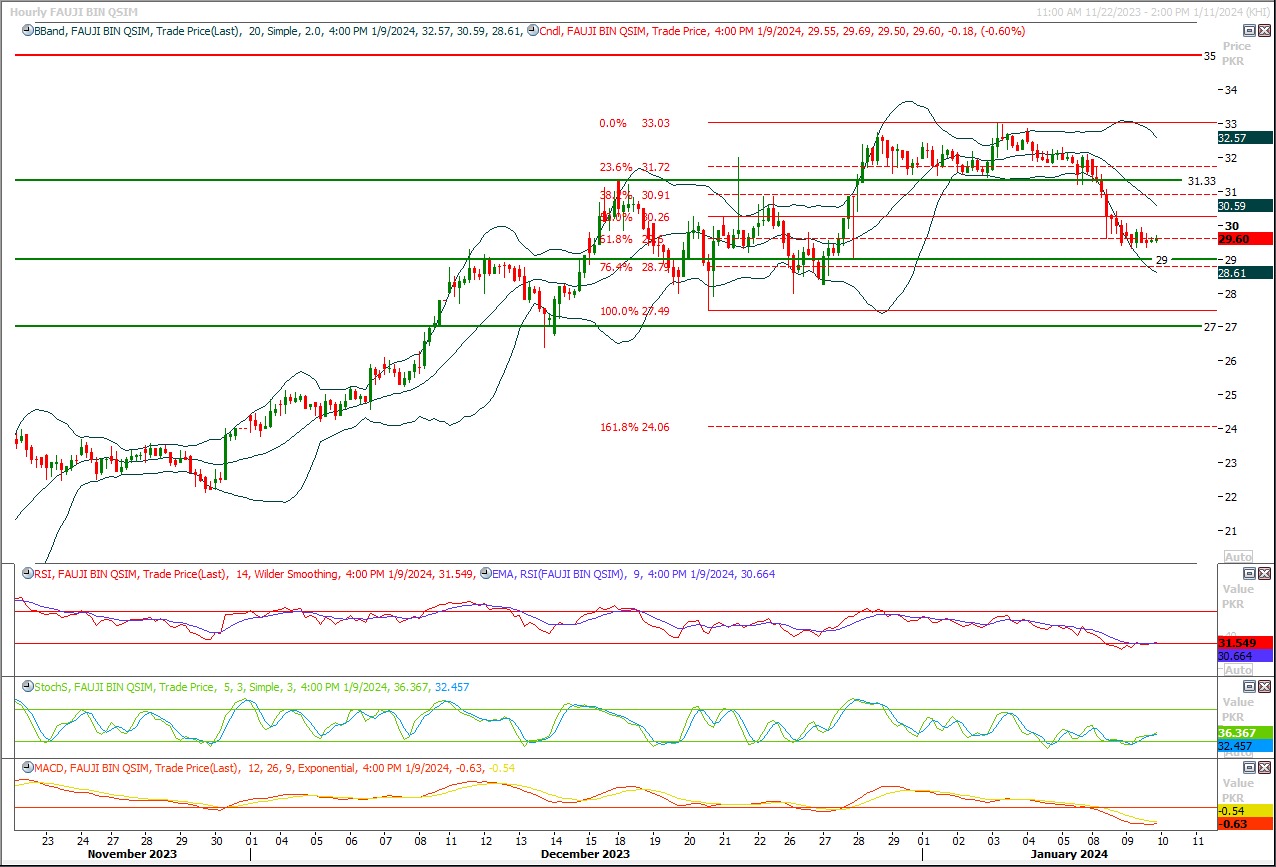Toggle Auto scaling on the RSI axis
Screen dimensions: 1276x867
[1238, 669]
